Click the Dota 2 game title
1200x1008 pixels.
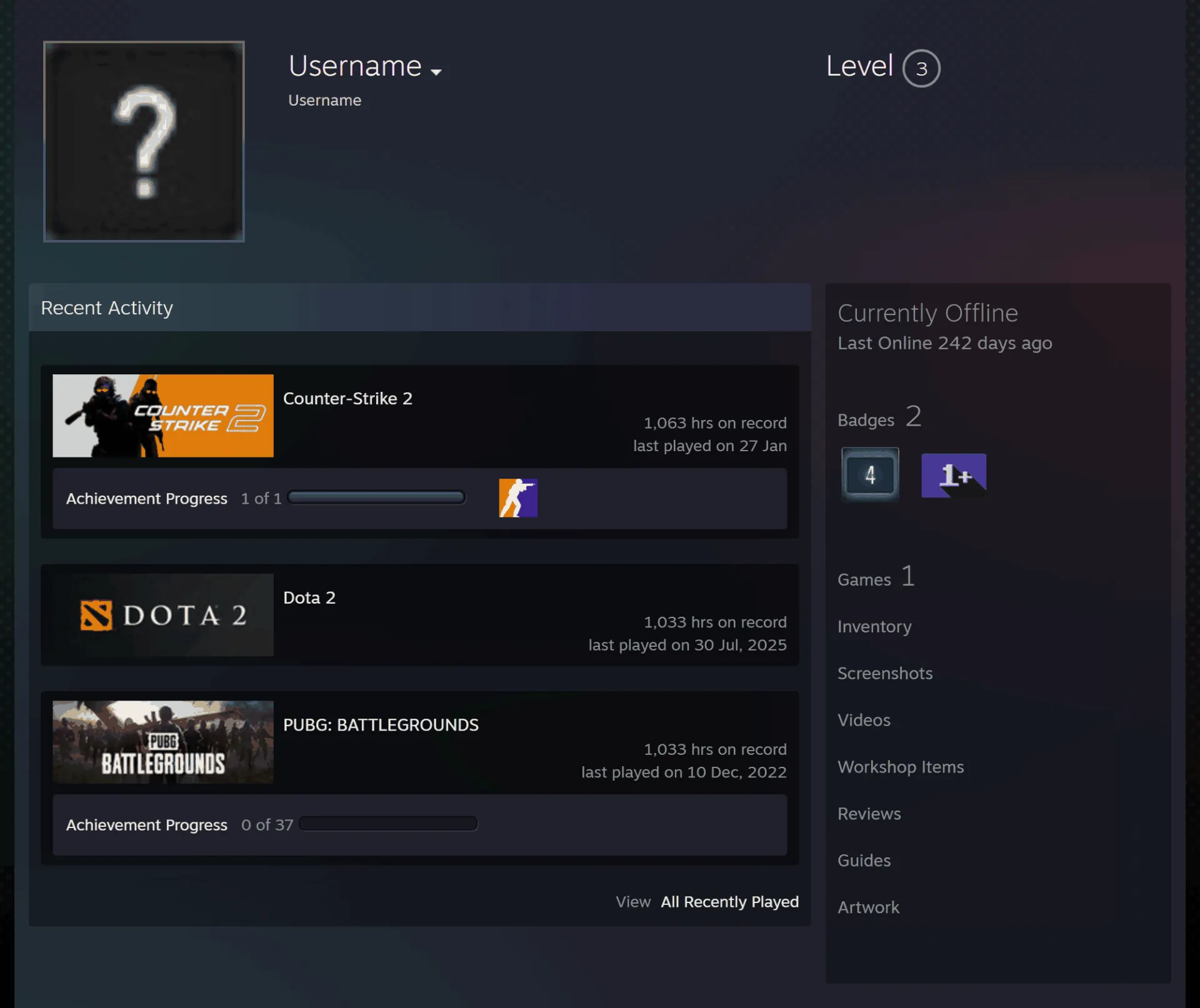[x=309, y=598]
